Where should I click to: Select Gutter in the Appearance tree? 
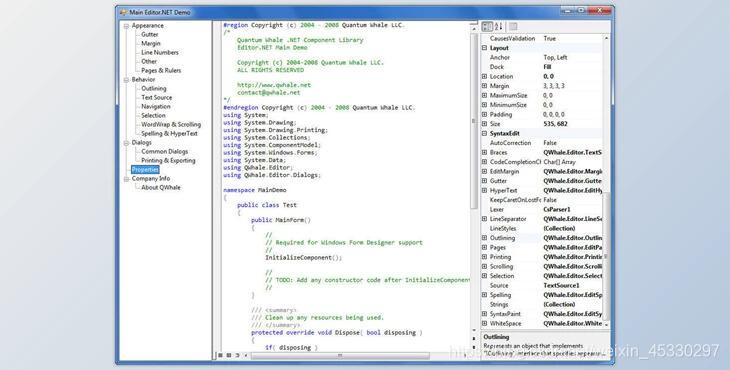(149, 34)
